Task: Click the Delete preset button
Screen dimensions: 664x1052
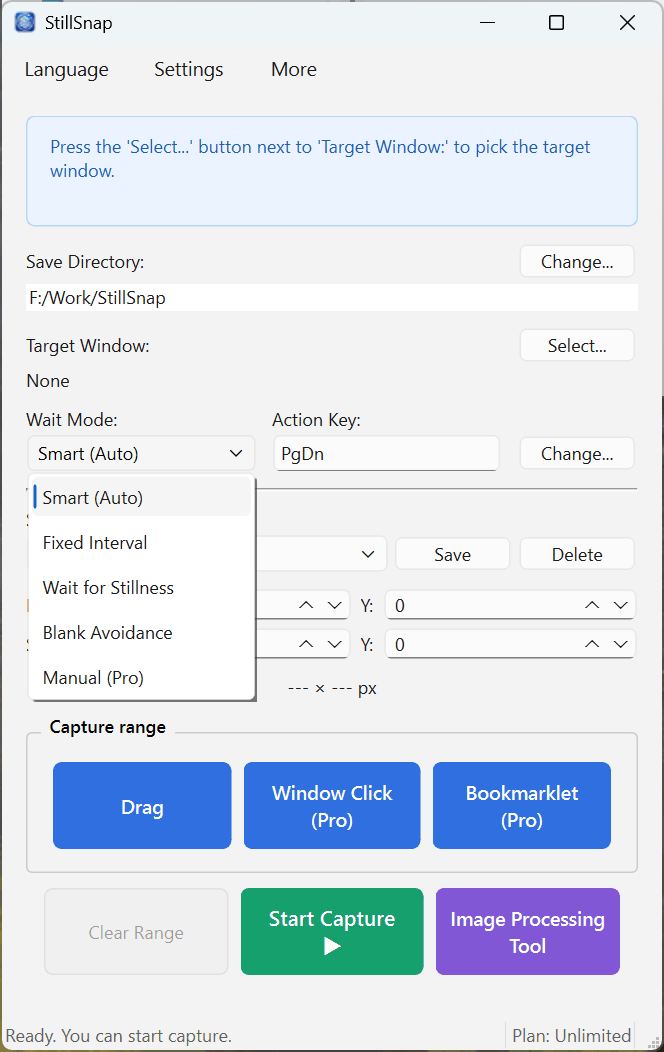Action: click(577, 554)
